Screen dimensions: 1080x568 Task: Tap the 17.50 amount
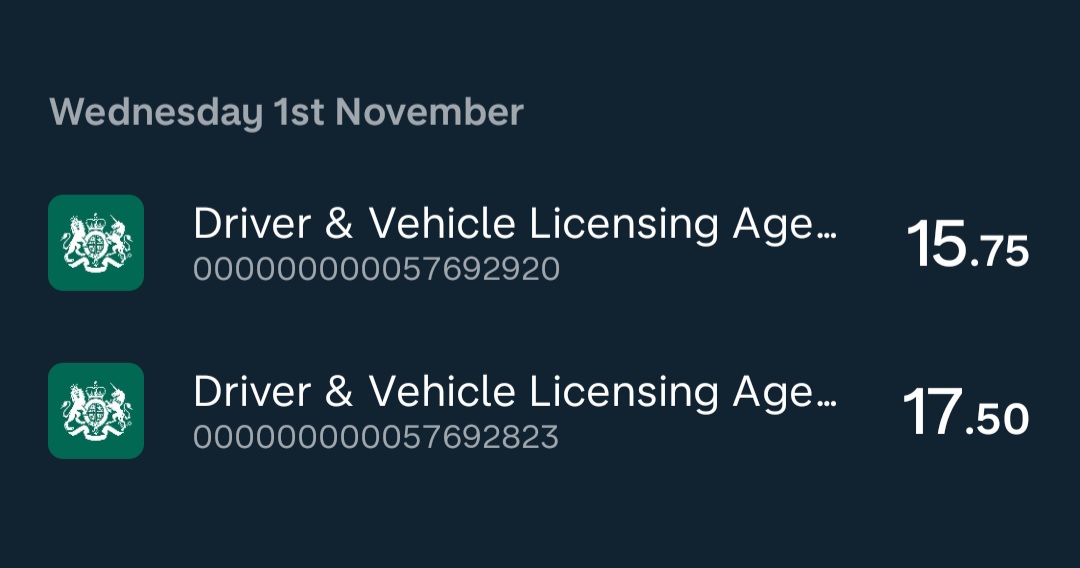(966, 412)
